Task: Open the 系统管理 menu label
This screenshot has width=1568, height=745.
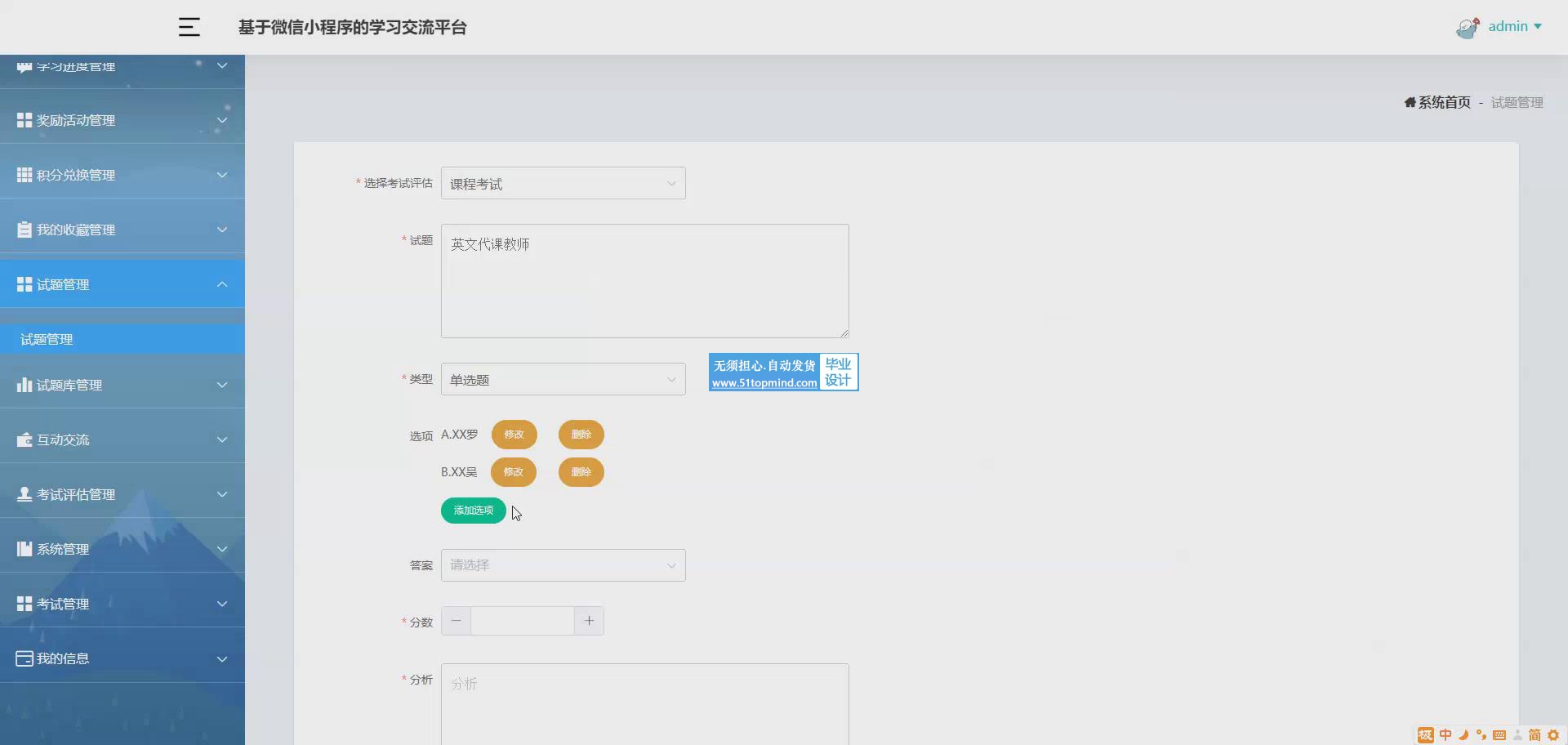Action: pos(63,549)
